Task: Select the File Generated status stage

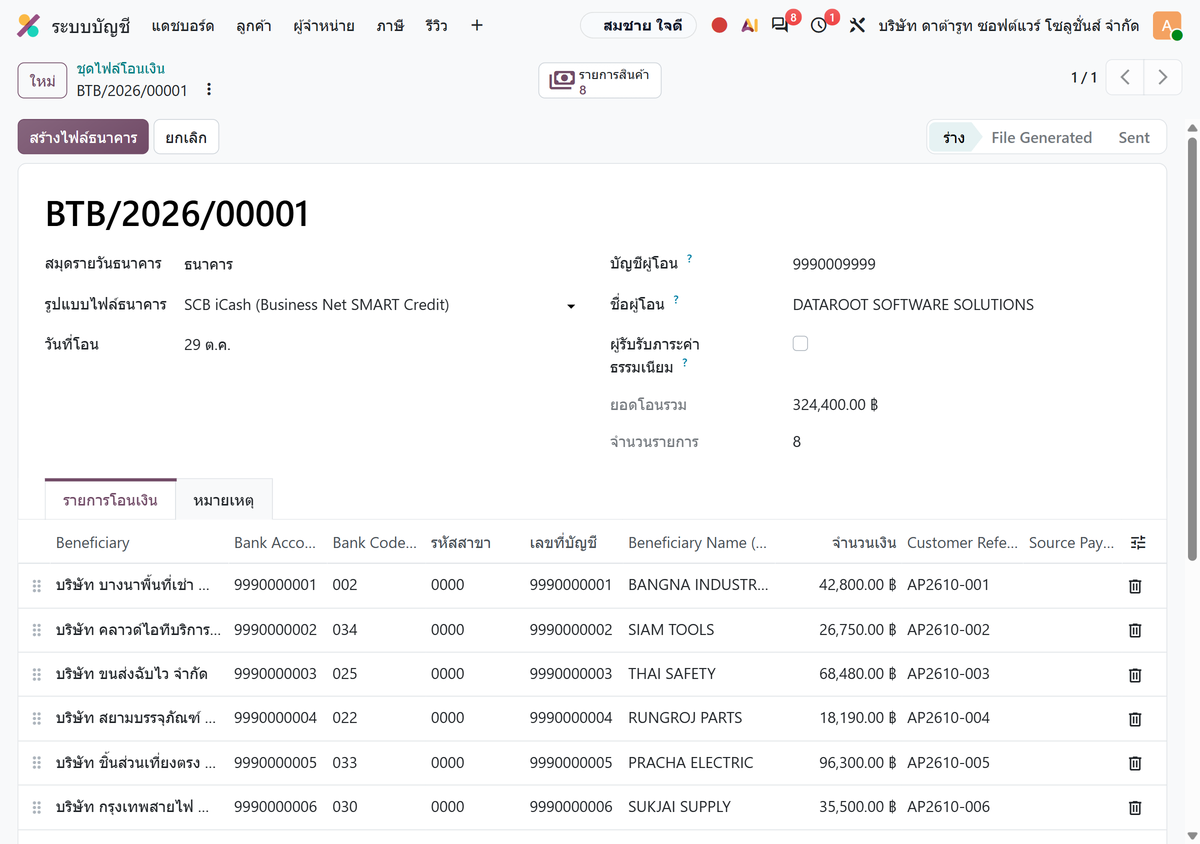Action: [x=1041, y=138]
